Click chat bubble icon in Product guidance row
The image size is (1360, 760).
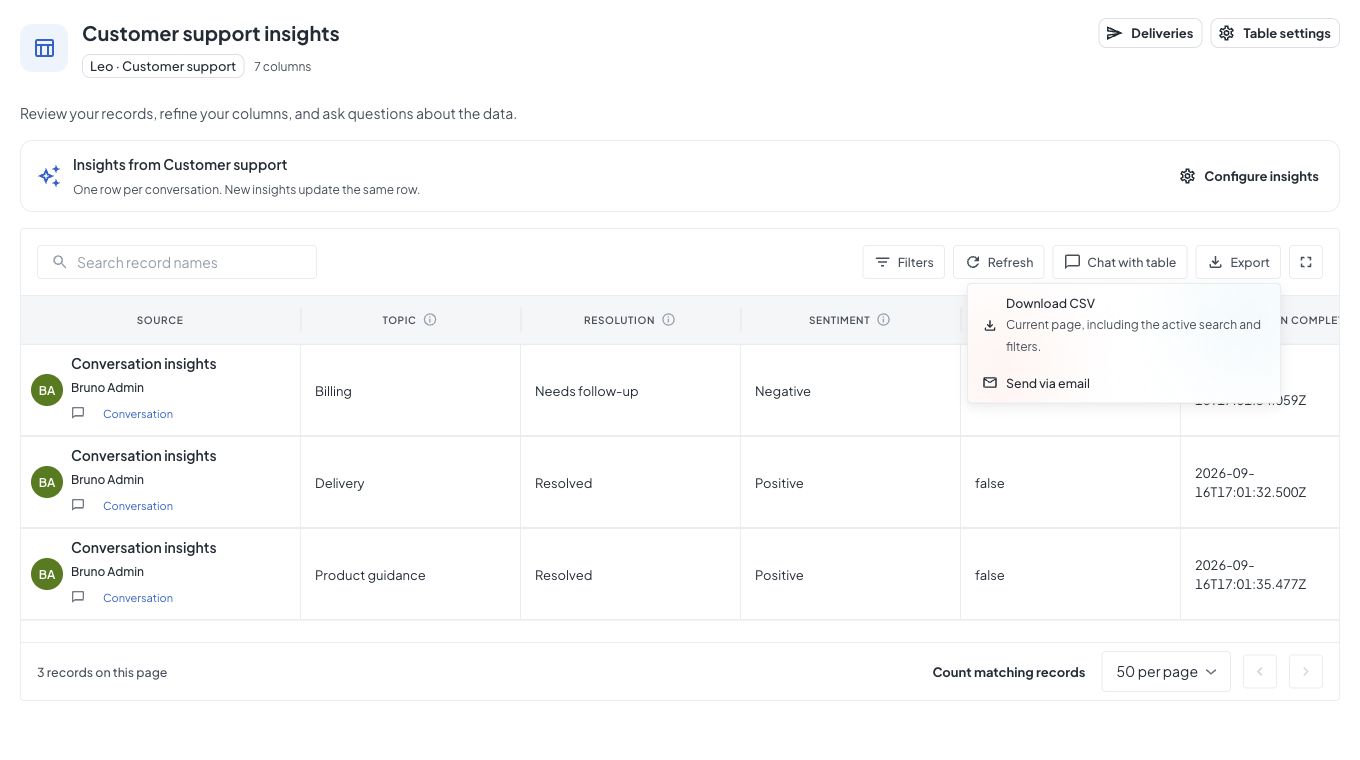click(78, 597)
